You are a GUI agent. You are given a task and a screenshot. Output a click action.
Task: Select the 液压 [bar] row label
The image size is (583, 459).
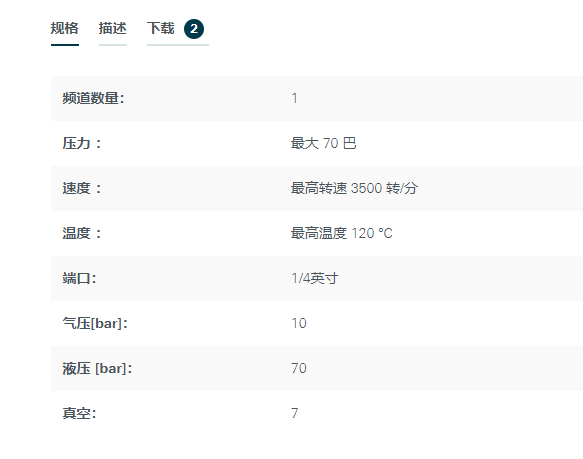tap(97, 369)
